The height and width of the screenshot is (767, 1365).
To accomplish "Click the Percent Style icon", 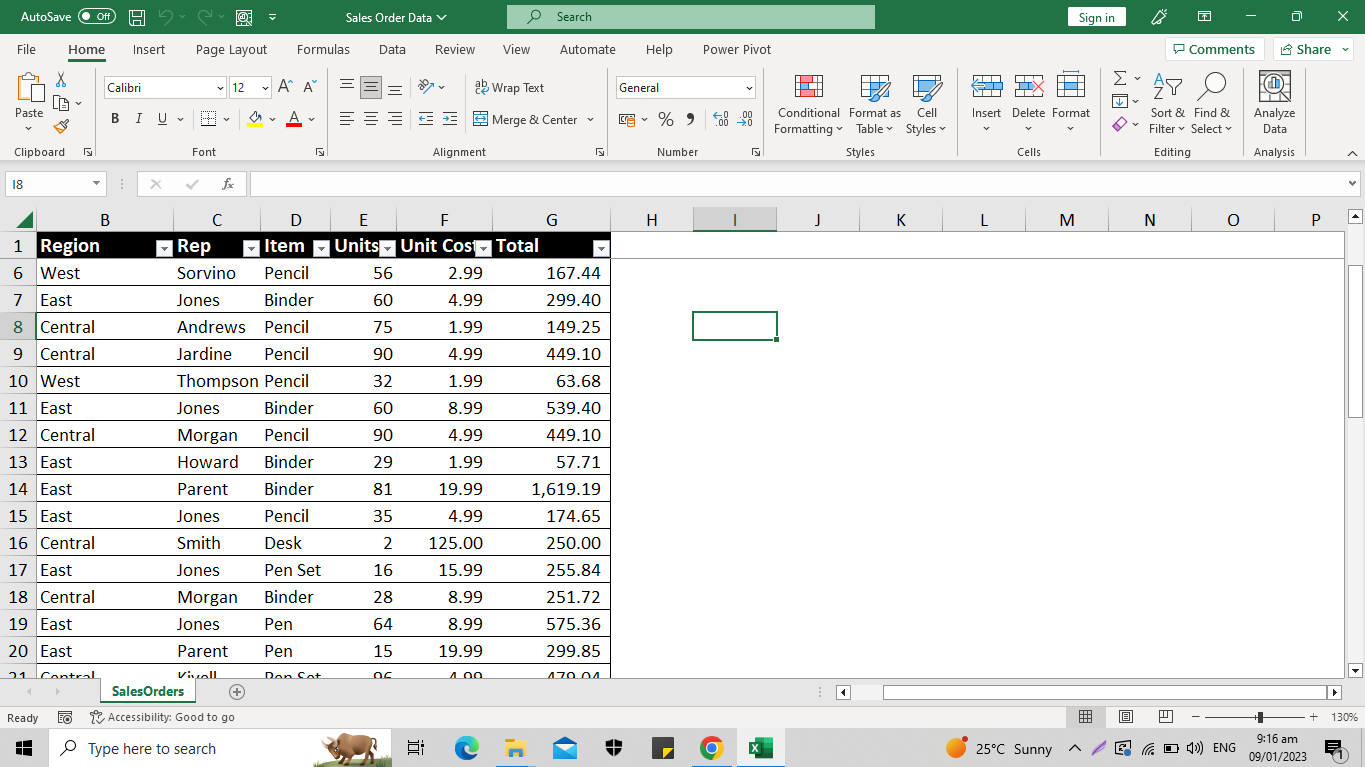I will 666,119.
